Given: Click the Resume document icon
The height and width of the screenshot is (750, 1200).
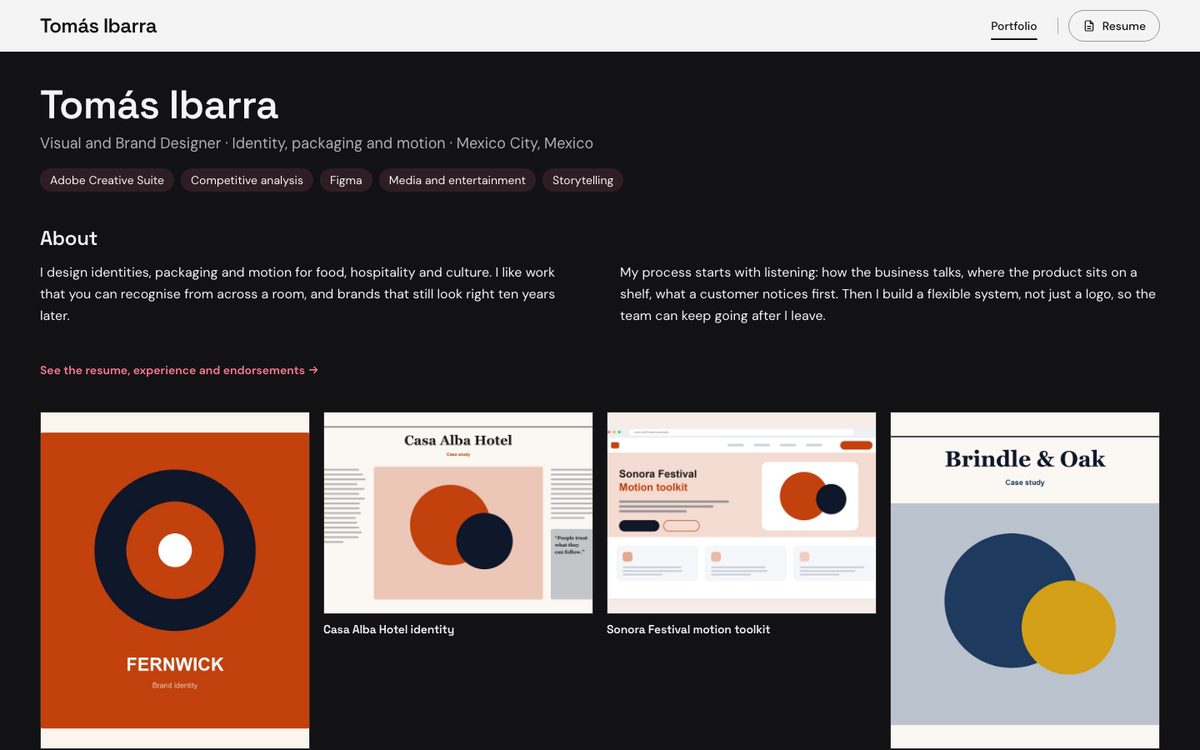Looking at the screenshot, I should (1089, 26).
